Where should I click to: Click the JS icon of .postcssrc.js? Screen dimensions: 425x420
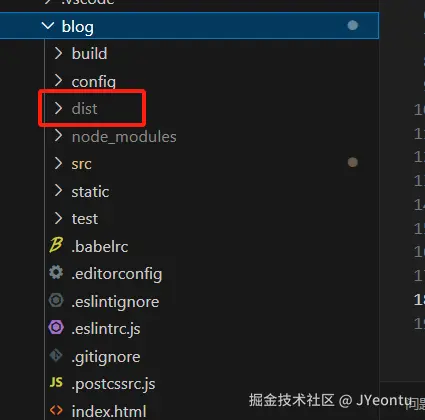[x=56, y=382]
